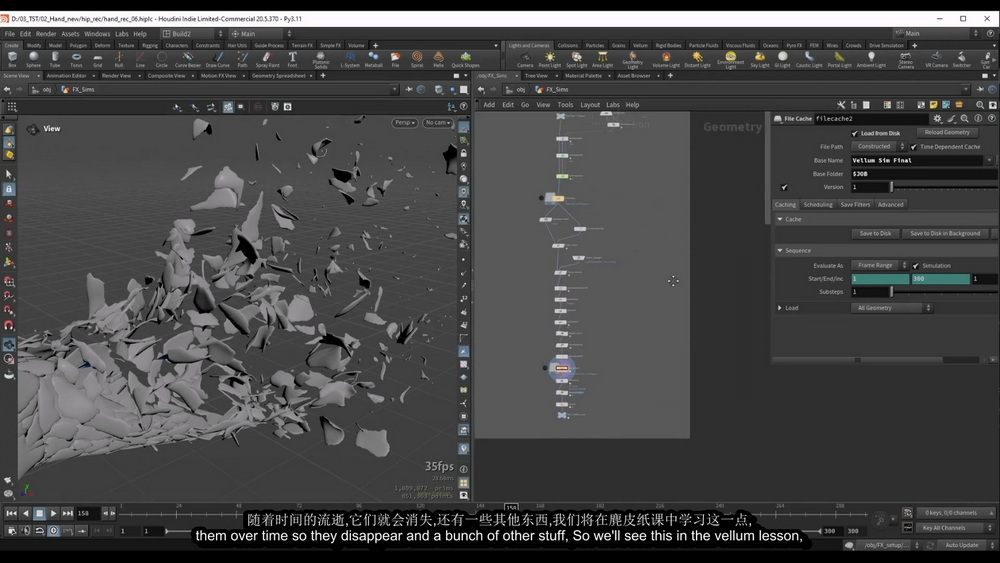Add a Sky Light from the shelf
The height and width of the screenshot is (563, 1000).
[760, 59]
